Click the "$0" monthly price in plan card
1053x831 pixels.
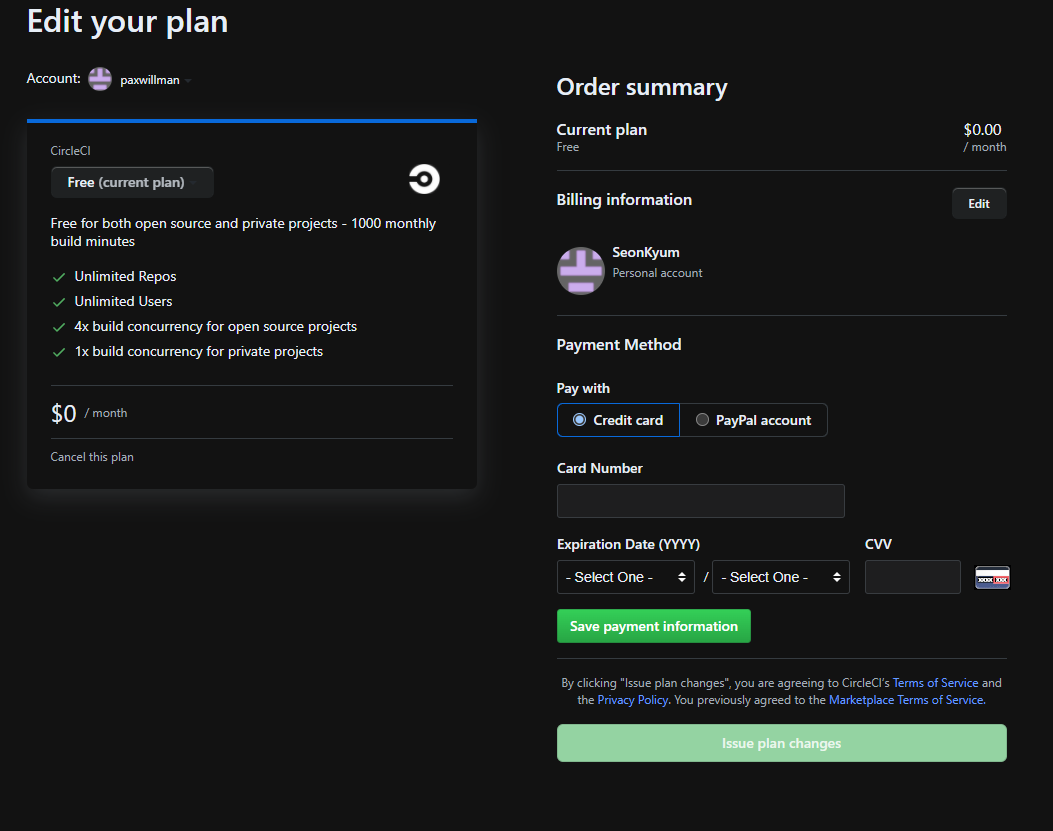tap(64, 413)
